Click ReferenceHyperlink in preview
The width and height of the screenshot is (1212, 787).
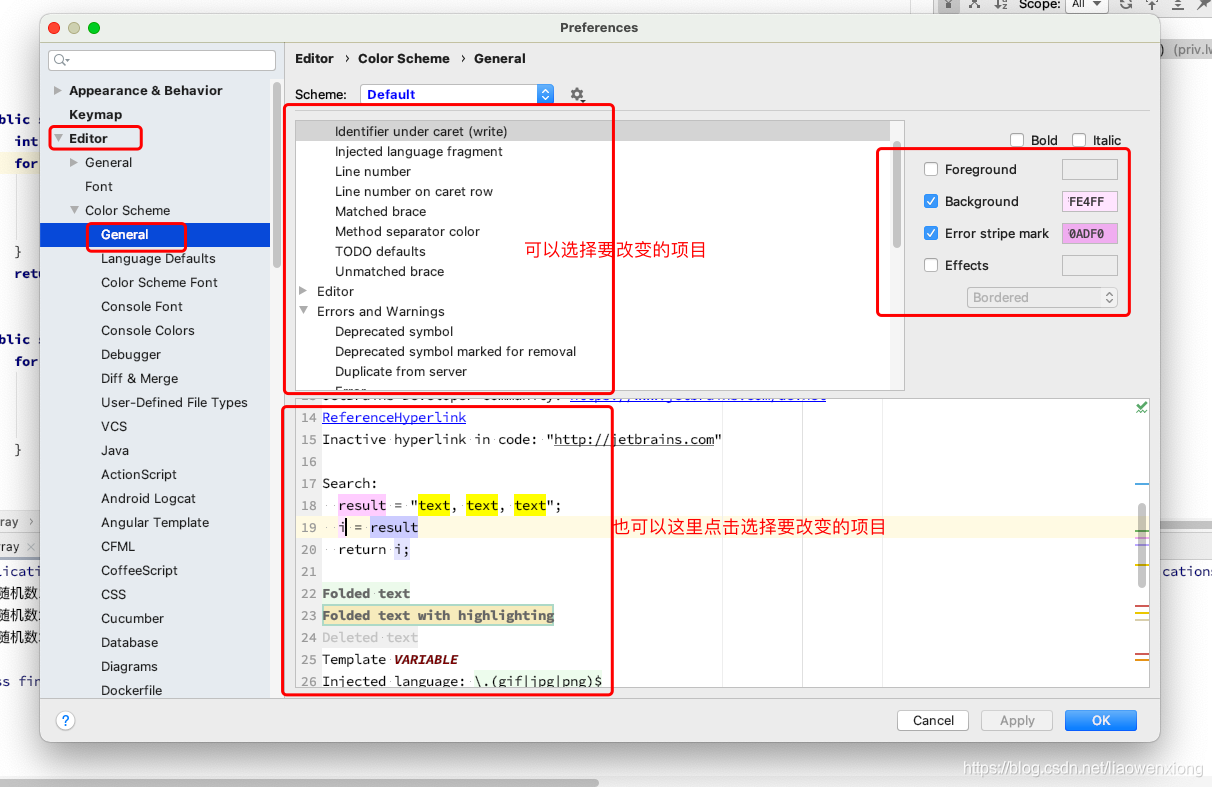pyautogui.click(x=394, y=417)
